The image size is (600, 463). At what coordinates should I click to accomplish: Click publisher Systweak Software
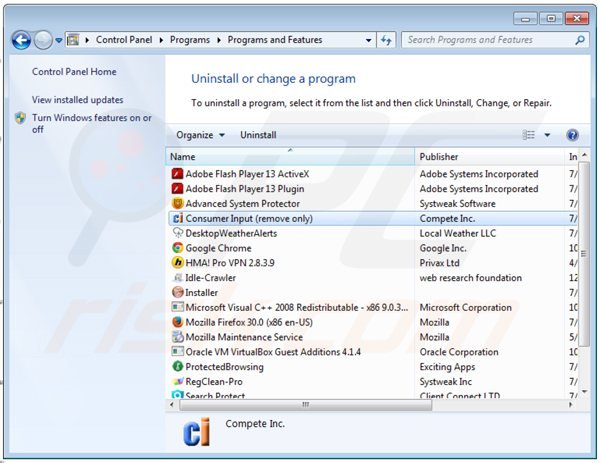tap(457, 204)
